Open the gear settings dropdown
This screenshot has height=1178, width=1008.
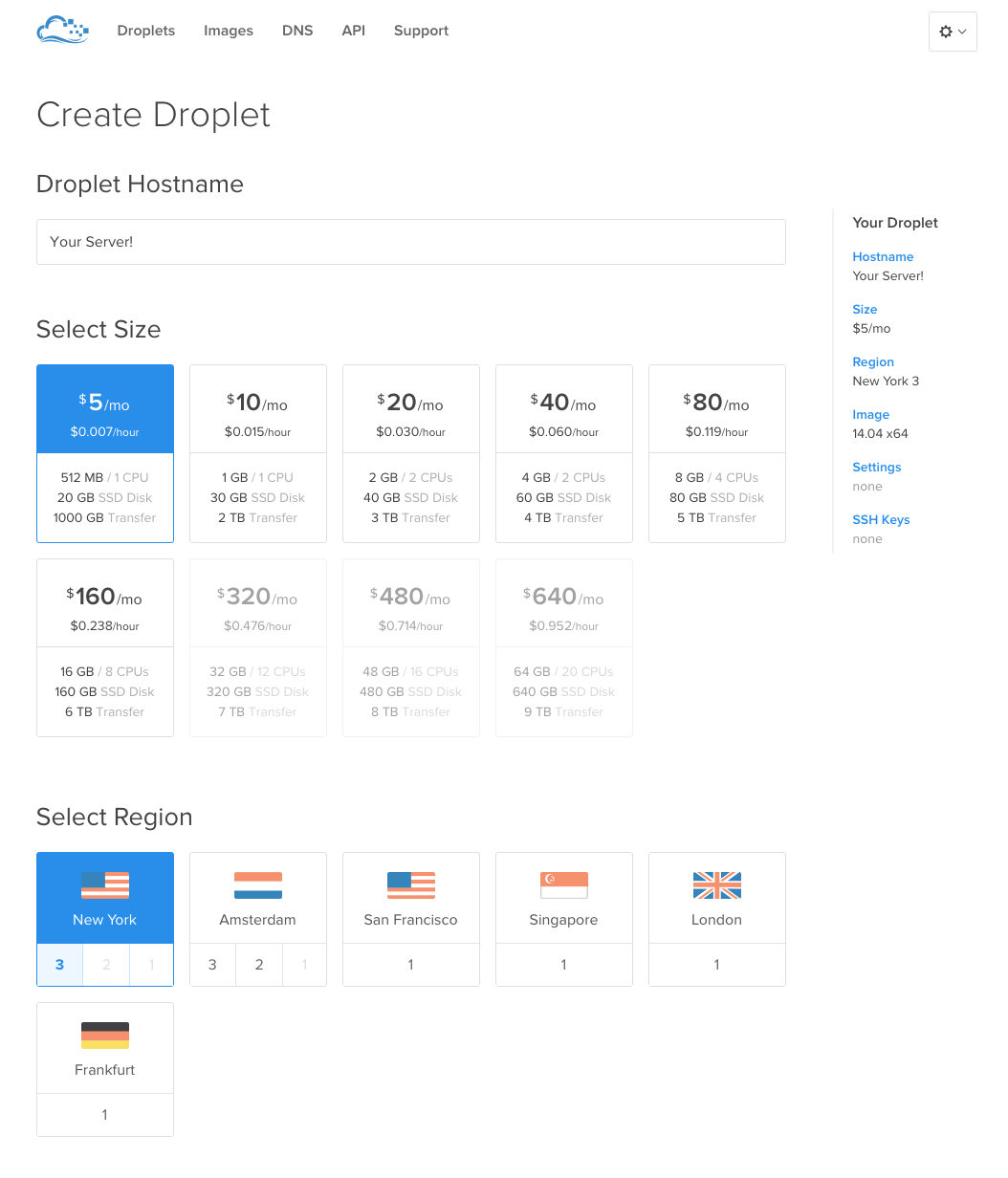pos(953,32)
